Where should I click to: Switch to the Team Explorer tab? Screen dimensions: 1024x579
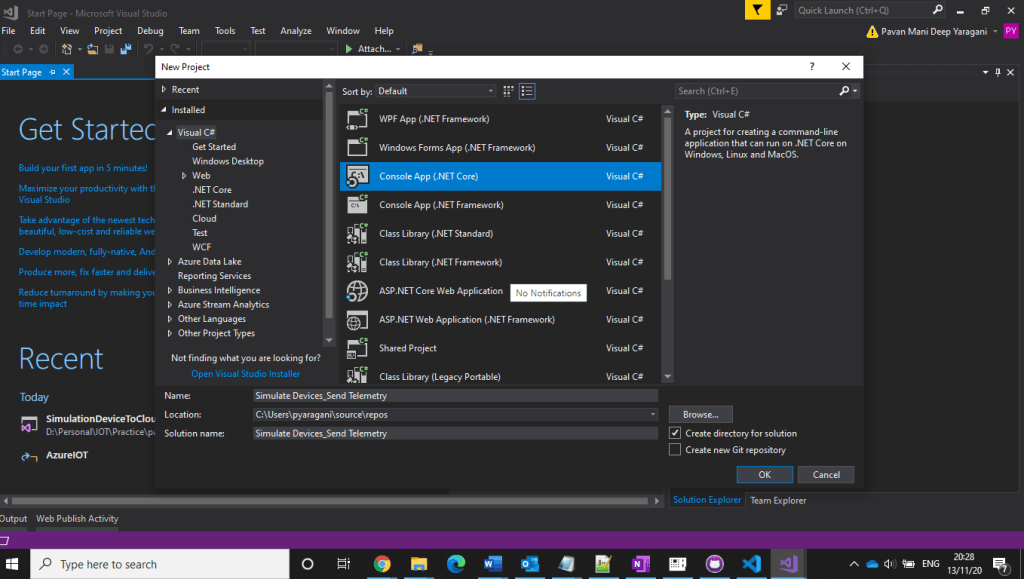coord(778,500)
